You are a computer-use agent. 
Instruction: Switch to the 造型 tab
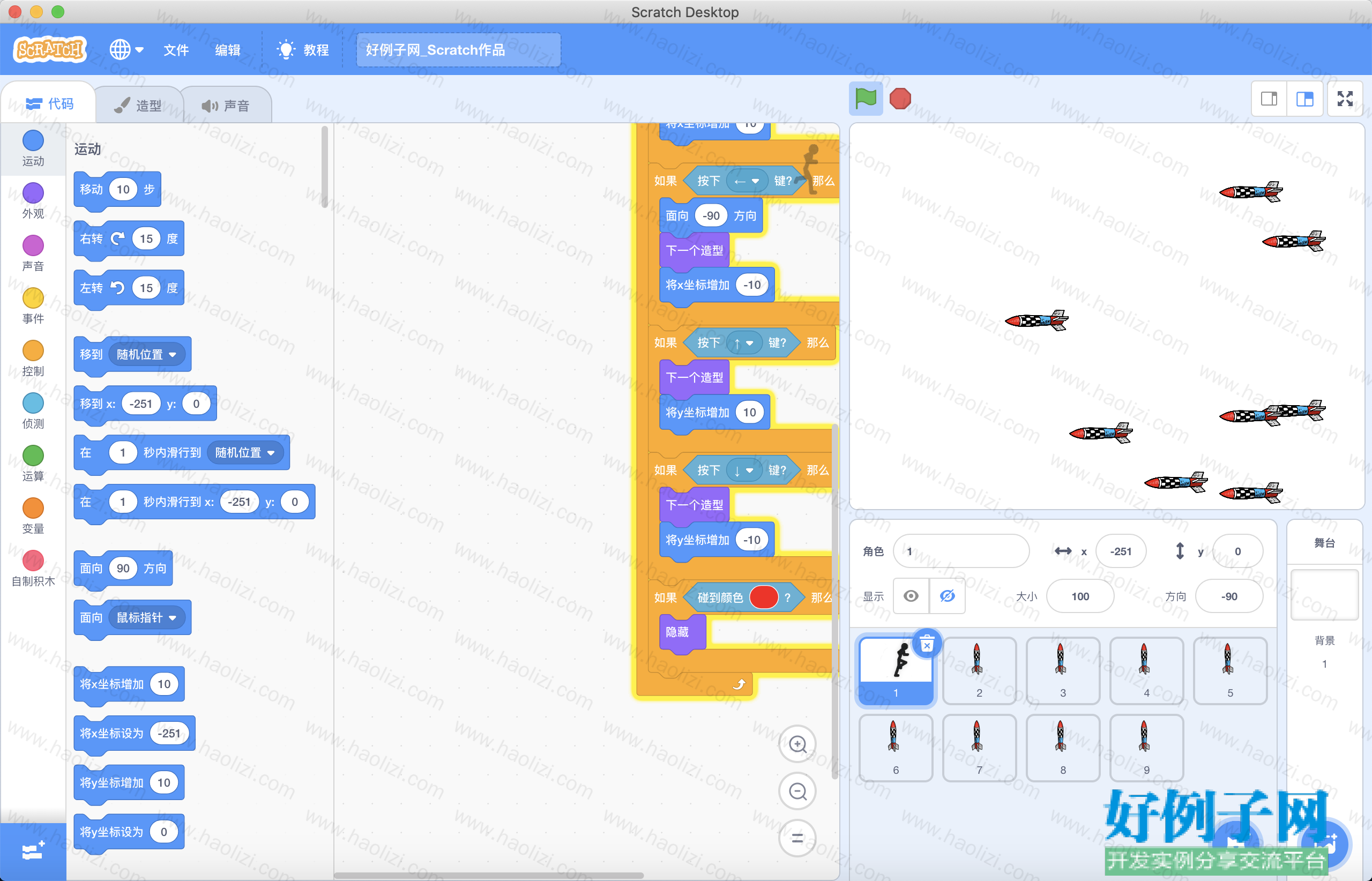click(138, 105)
